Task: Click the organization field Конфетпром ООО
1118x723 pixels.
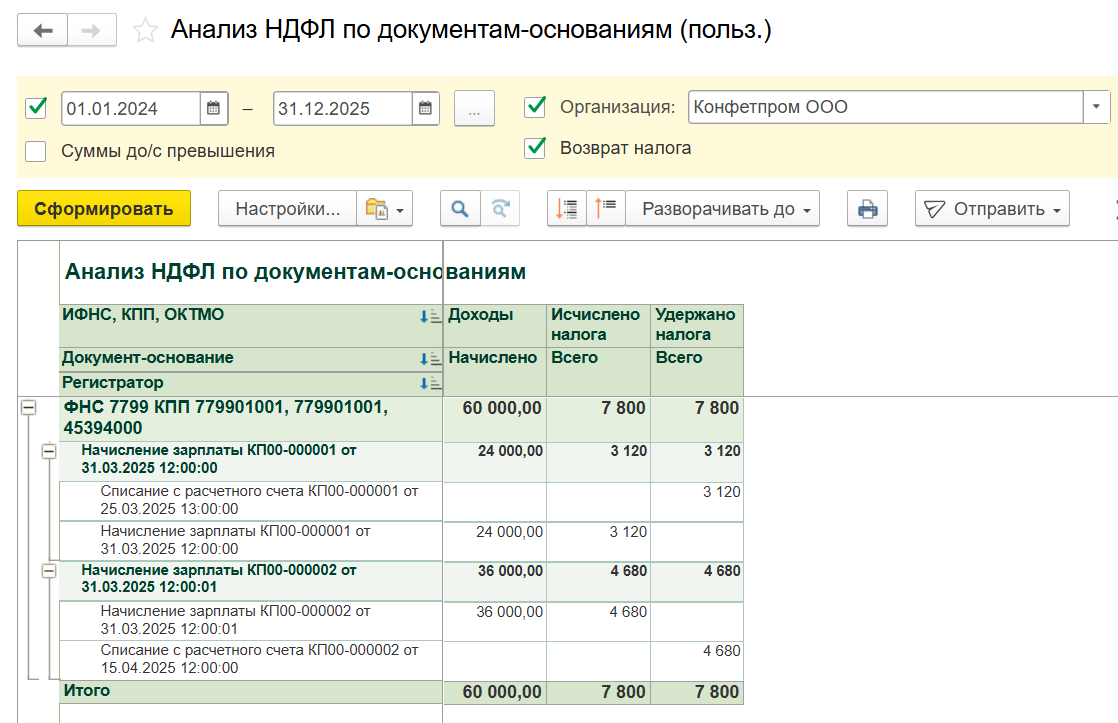Action: (x=886, y=107)
